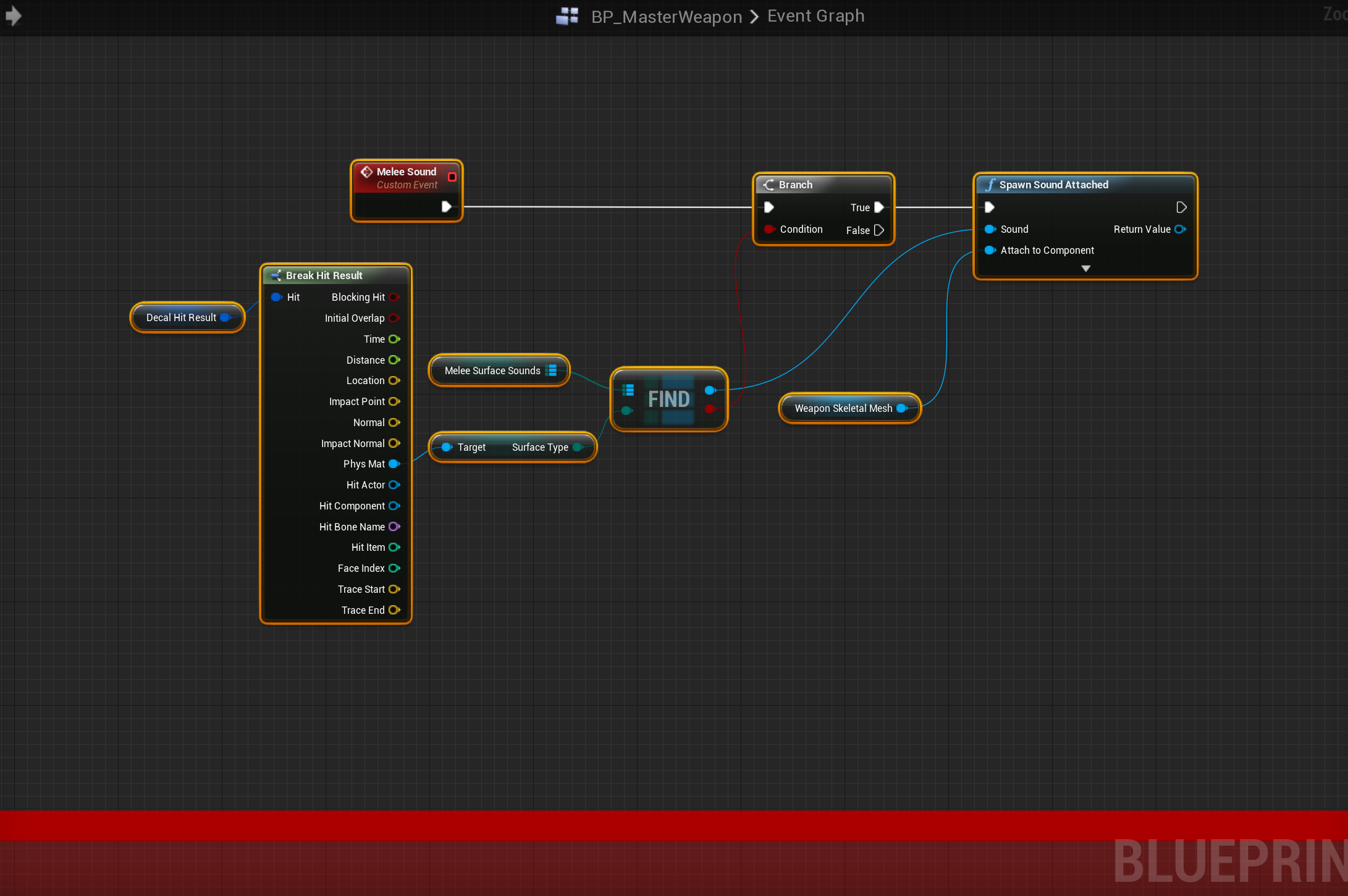1348x896 pixels.
Task: Click the Spawn Sound Attached function icon
Action: [990, 185]
